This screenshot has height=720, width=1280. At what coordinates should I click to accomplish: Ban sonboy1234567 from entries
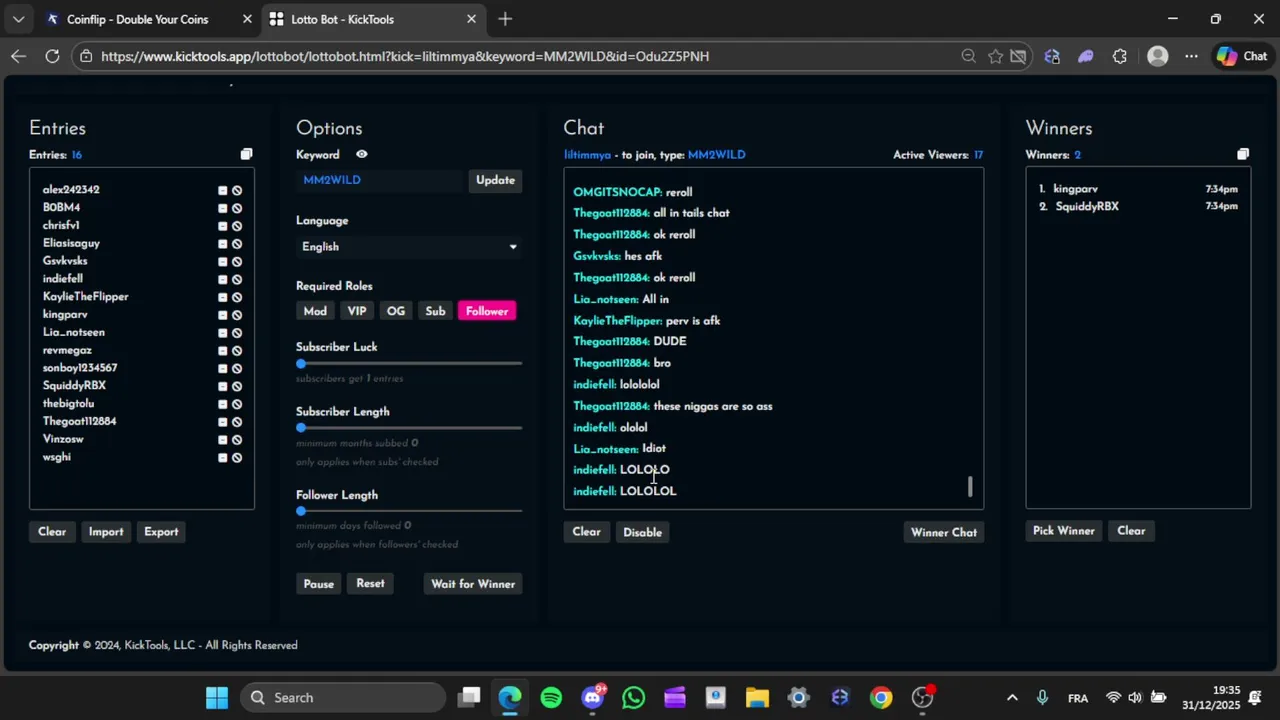(237, 368)
